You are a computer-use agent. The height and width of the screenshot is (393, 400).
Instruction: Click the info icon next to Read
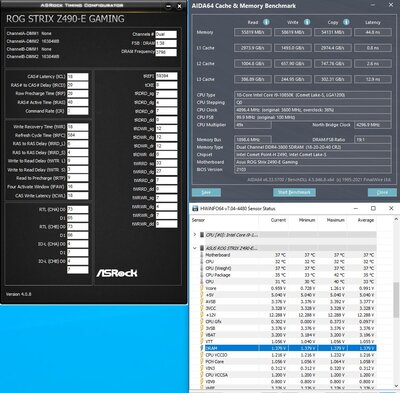(266, 22)
